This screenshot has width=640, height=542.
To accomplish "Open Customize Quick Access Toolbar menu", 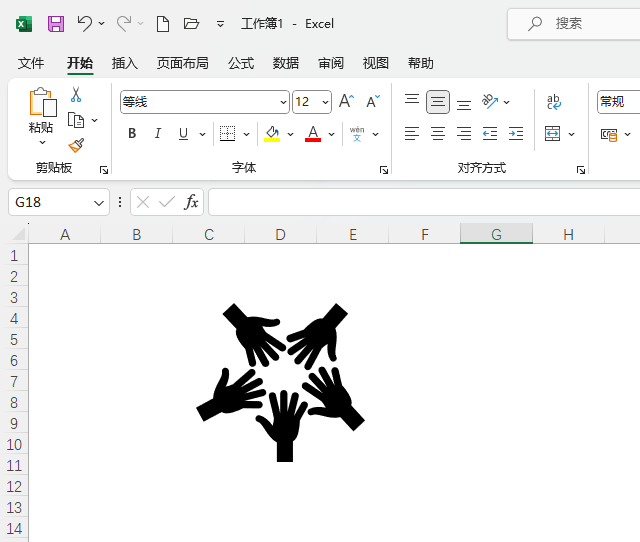I will [x=220, y=24].
